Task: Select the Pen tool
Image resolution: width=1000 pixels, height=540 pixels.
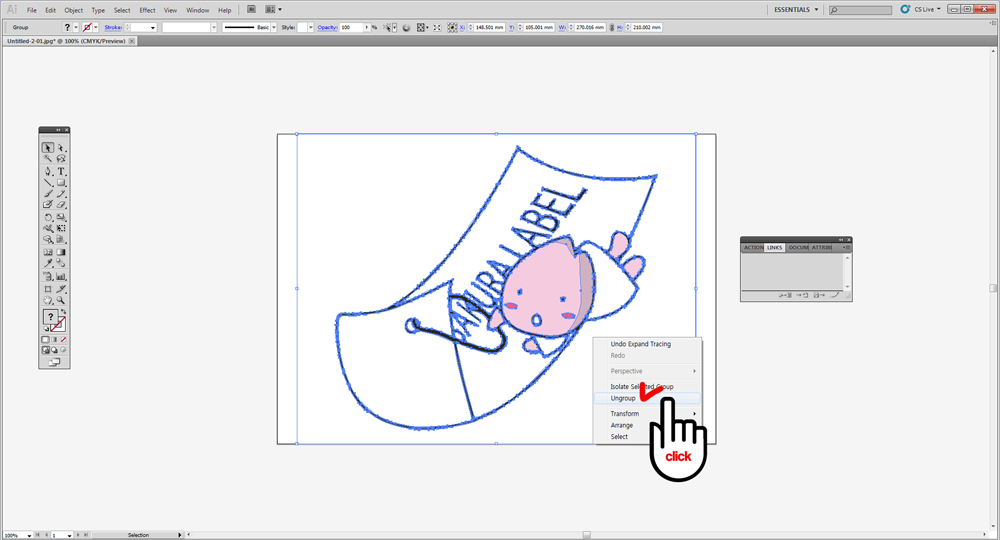Action: 48,171
